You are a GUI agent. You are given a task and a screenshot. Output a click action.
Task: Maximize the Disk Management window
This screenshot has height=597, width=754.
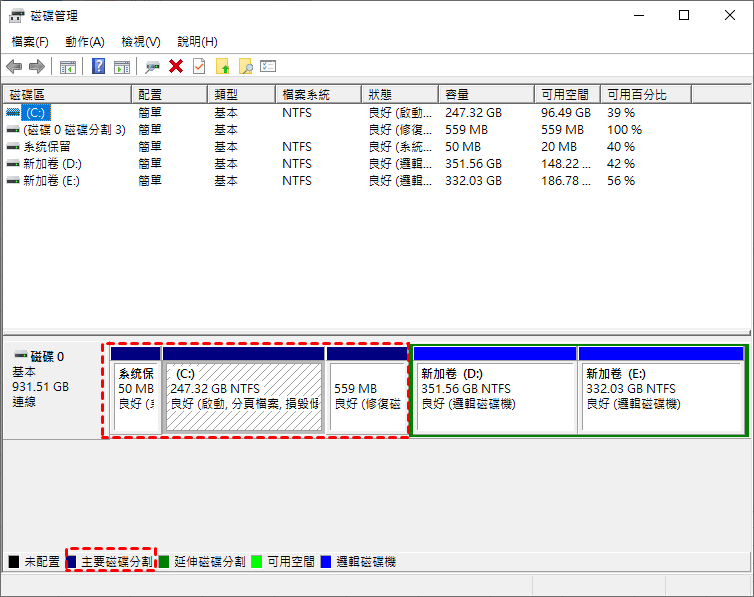click(x=684, y=15)
